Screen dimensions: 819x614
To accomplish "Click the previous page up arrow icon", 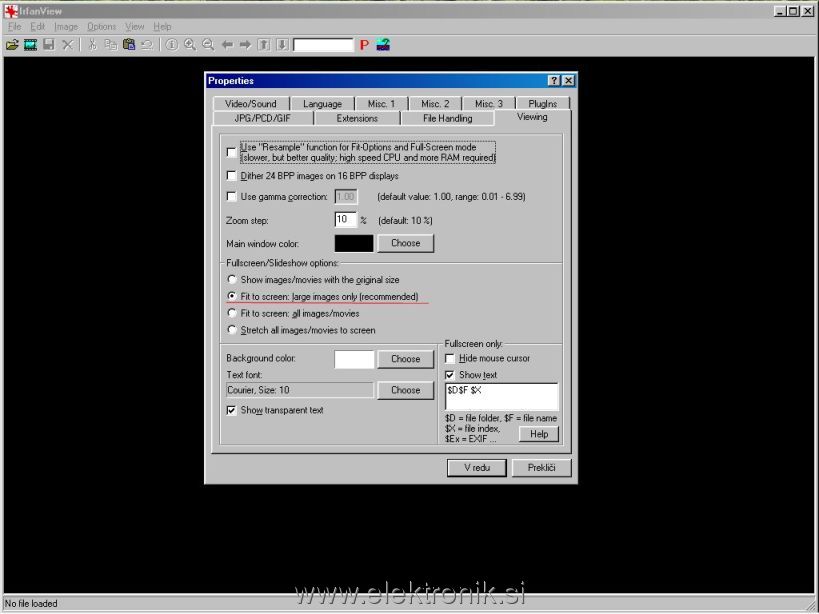I will pos(264,45).
